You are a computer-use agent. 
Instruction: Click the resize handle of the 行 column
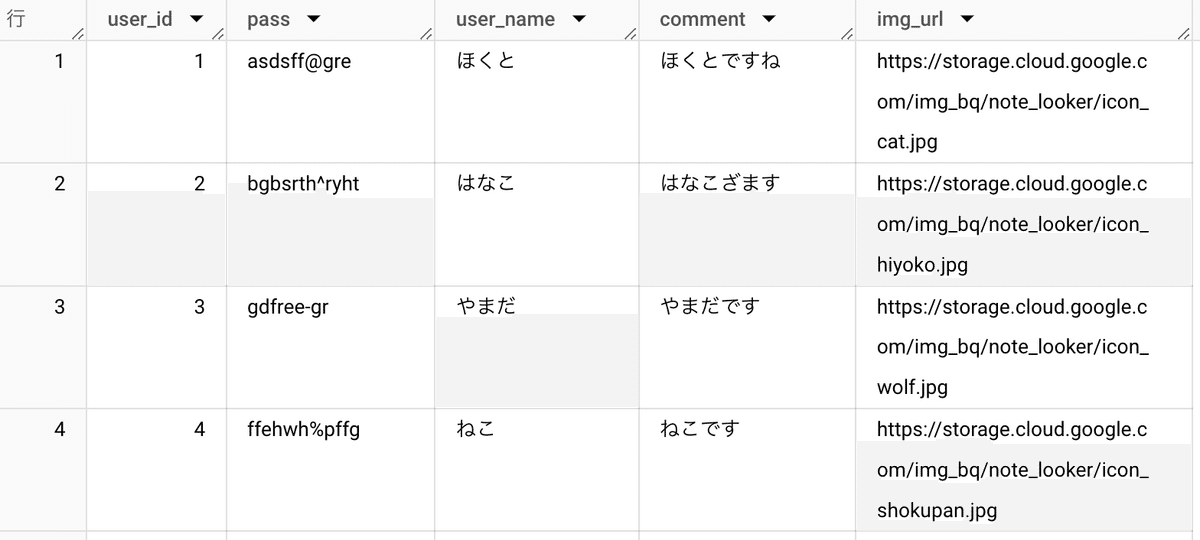tap(78, 34)
